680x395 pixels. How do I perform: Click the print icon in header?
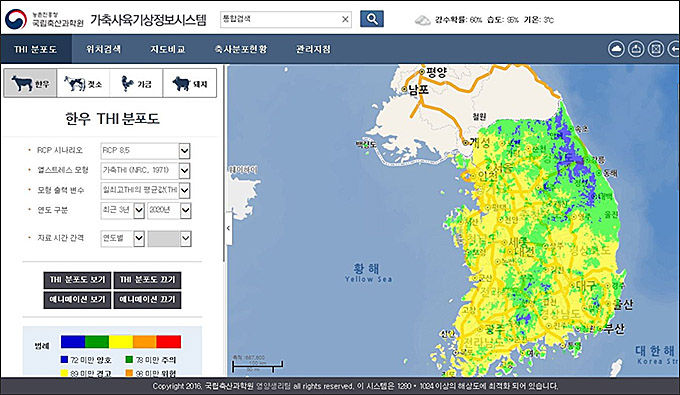[x=636, y=49]
